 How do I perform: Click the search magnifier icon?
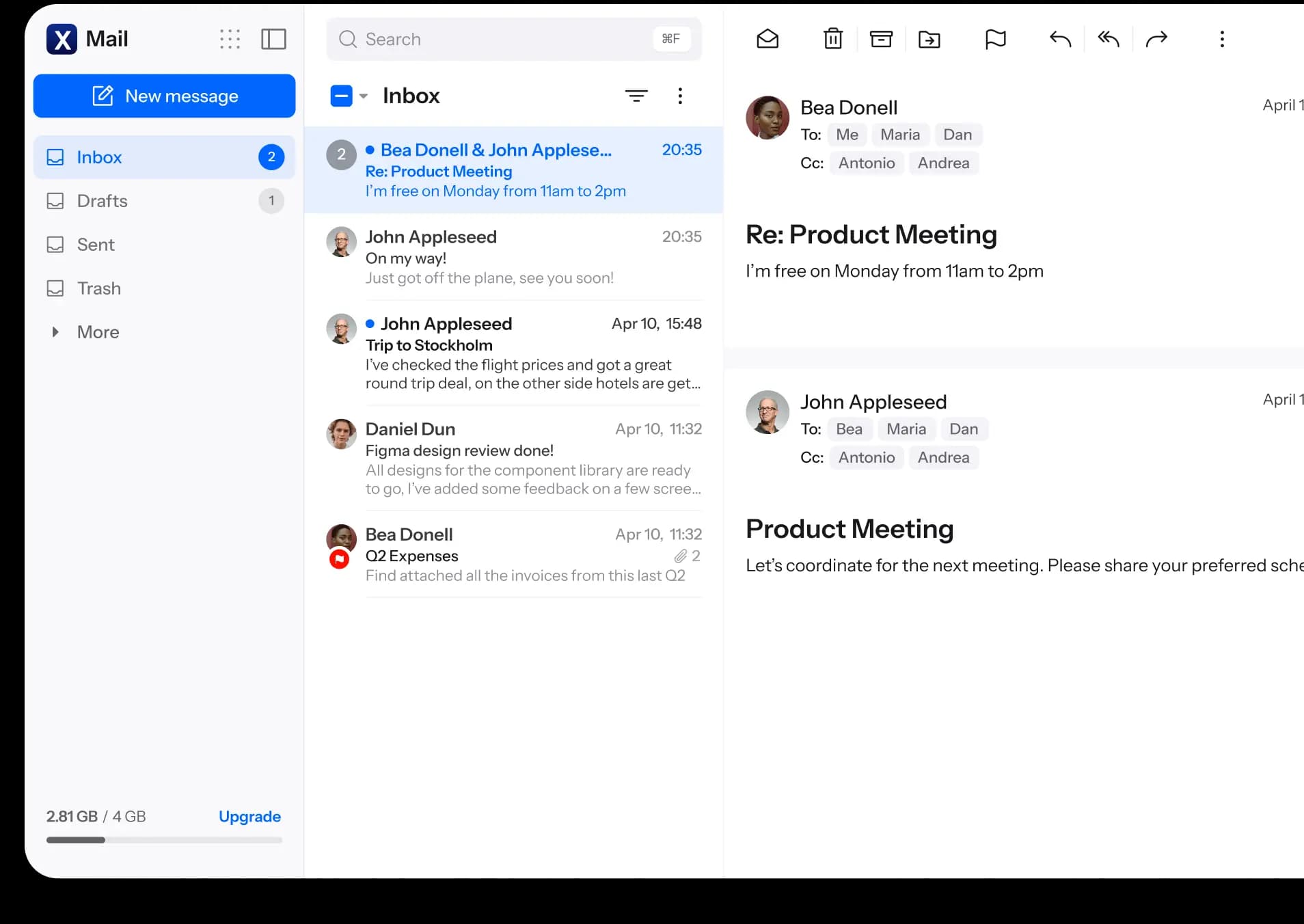point(348,39)
